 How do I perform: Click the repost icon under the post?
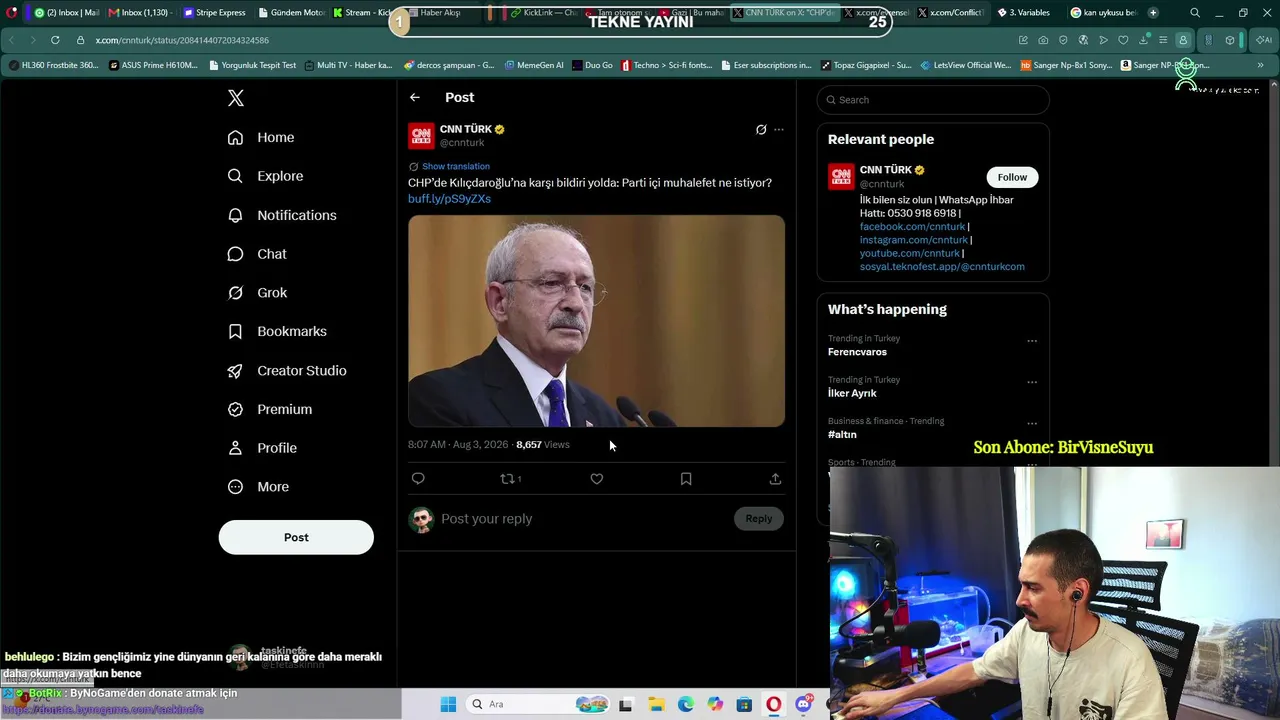click(508, 479)
